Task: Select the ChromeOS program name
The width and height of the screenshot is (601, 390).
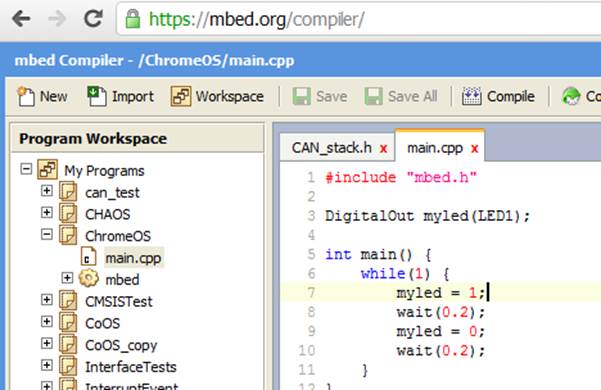Action: coord(118,236)
